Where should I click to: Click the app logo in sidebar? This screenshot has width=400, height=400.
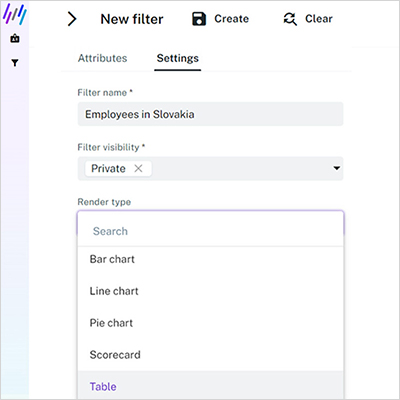[14, 14]
